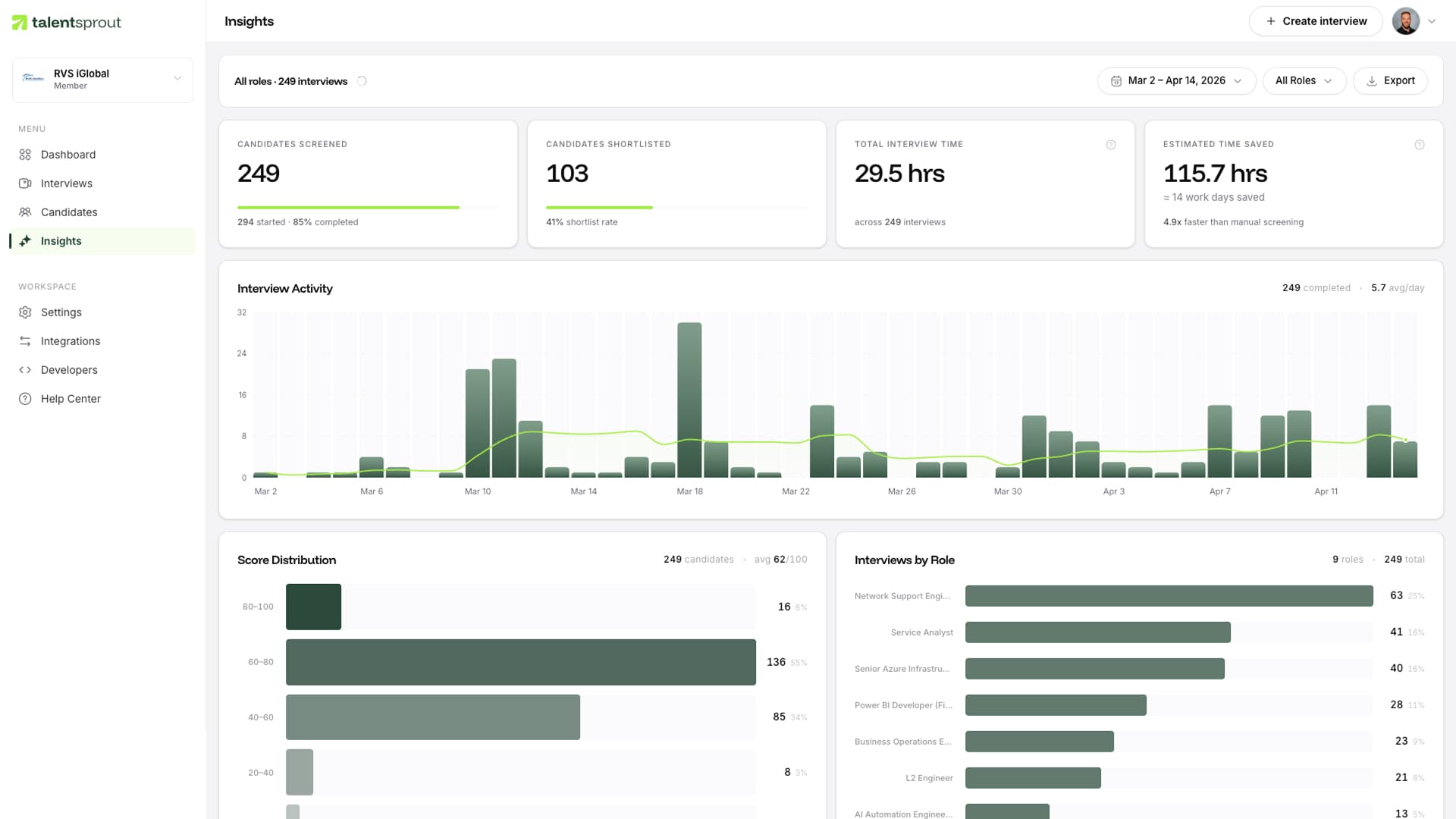Click the Help Center question icon

point(25,398)
